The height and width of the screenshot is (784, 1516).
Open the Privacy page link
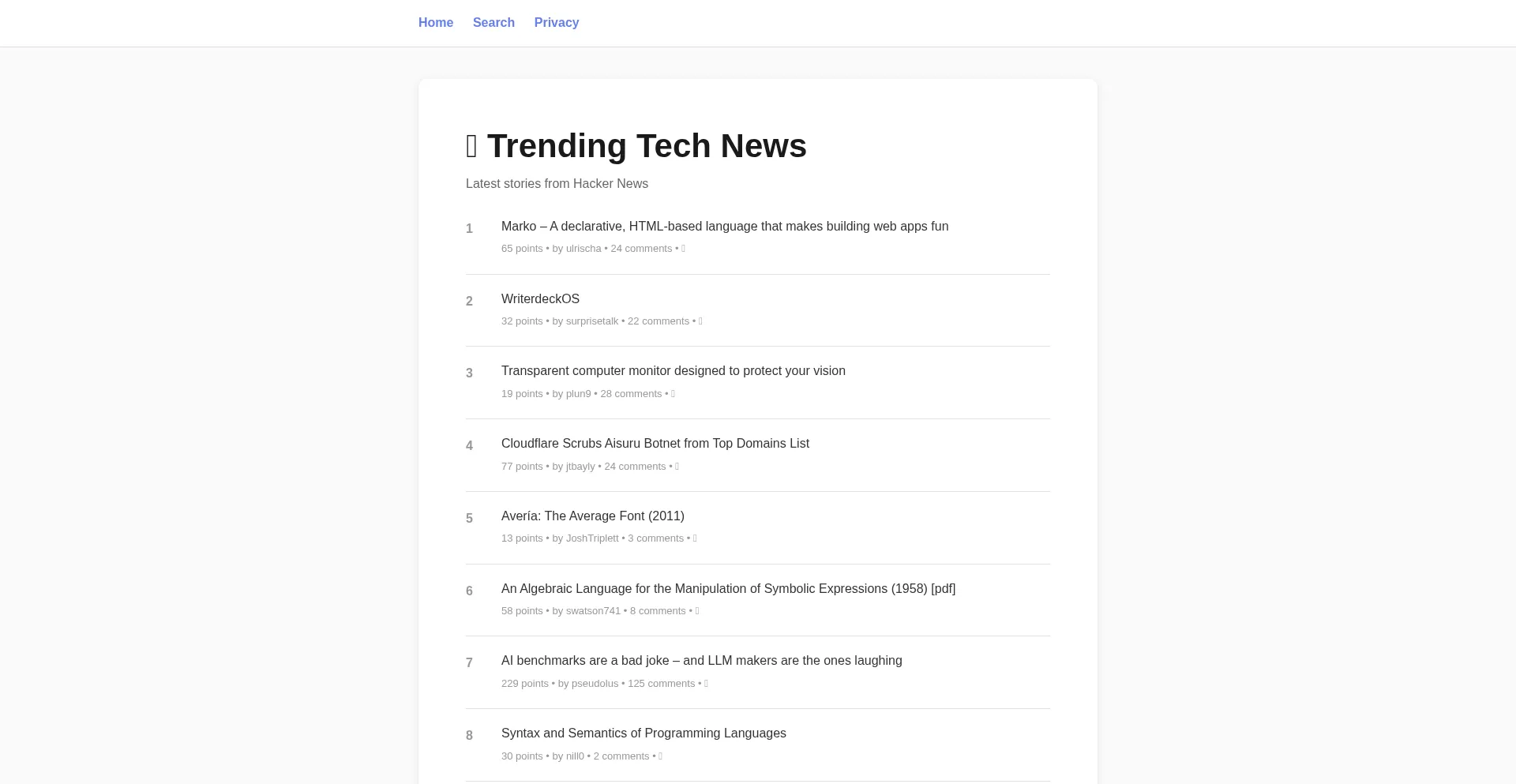[x=557, y=23]
